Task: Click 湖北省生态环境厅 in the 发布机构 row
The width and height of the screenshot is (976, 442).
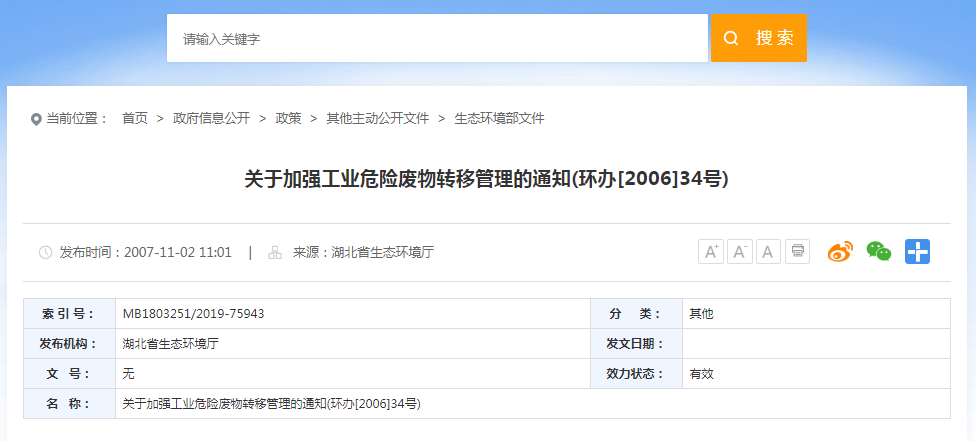Action: 171,344
